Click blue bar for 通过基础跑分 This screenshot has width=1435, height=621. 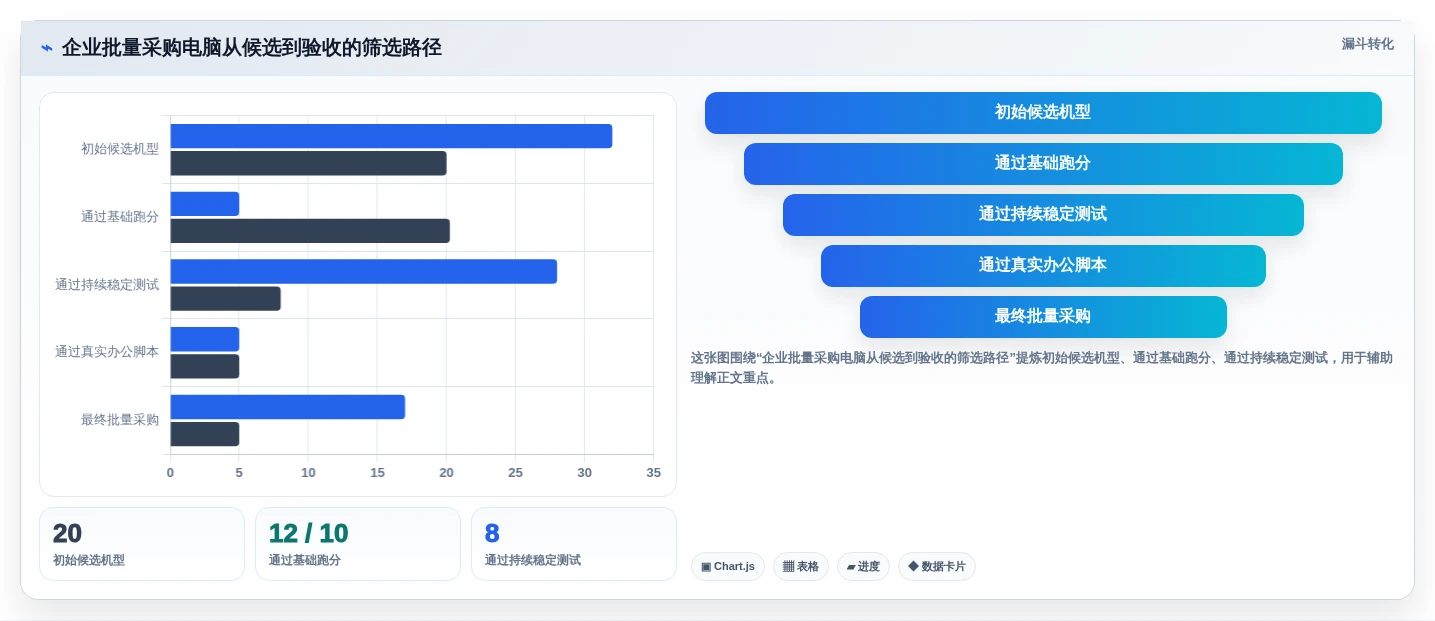pyautogui.click(x=205, y=204)
